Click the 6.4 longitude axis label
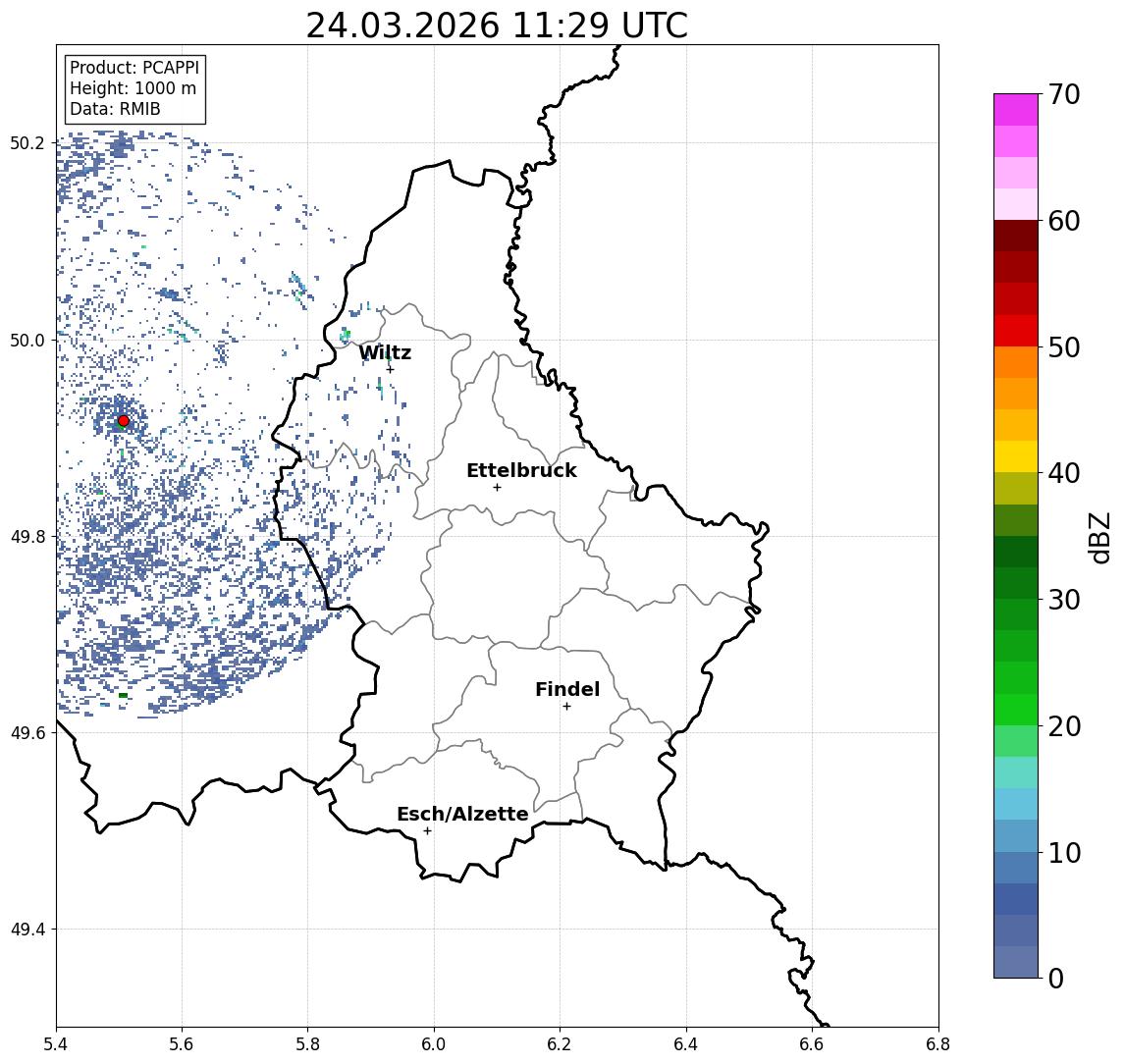1124x1064 pixels. (x=686, y=1044)
